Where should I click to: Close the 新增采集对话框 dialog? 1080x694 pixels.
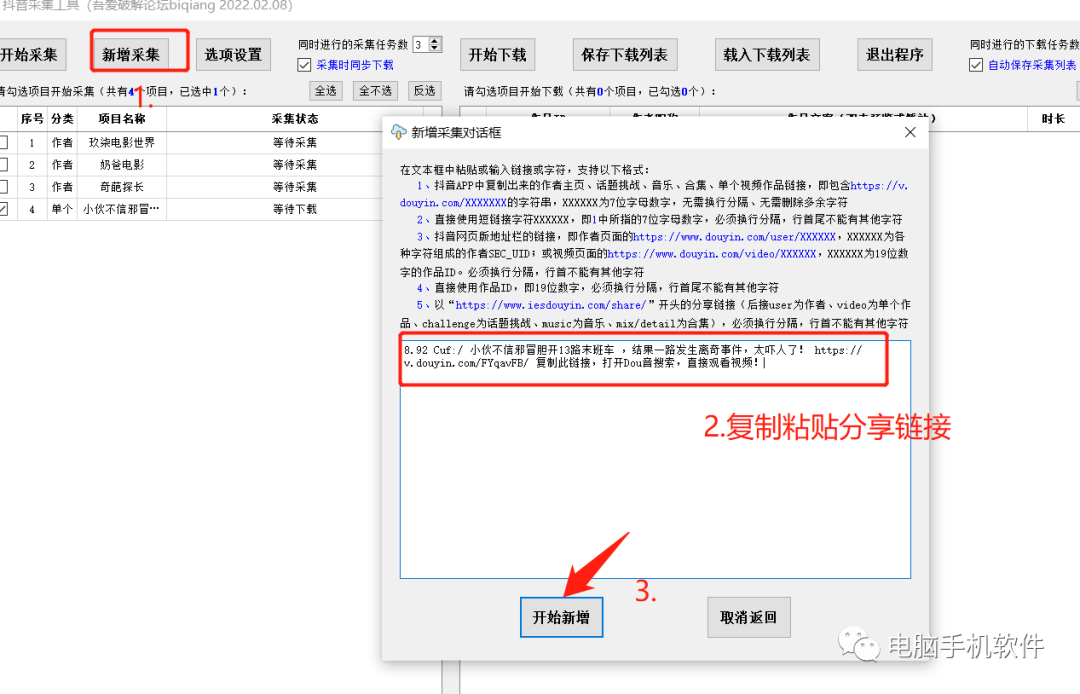910,132
